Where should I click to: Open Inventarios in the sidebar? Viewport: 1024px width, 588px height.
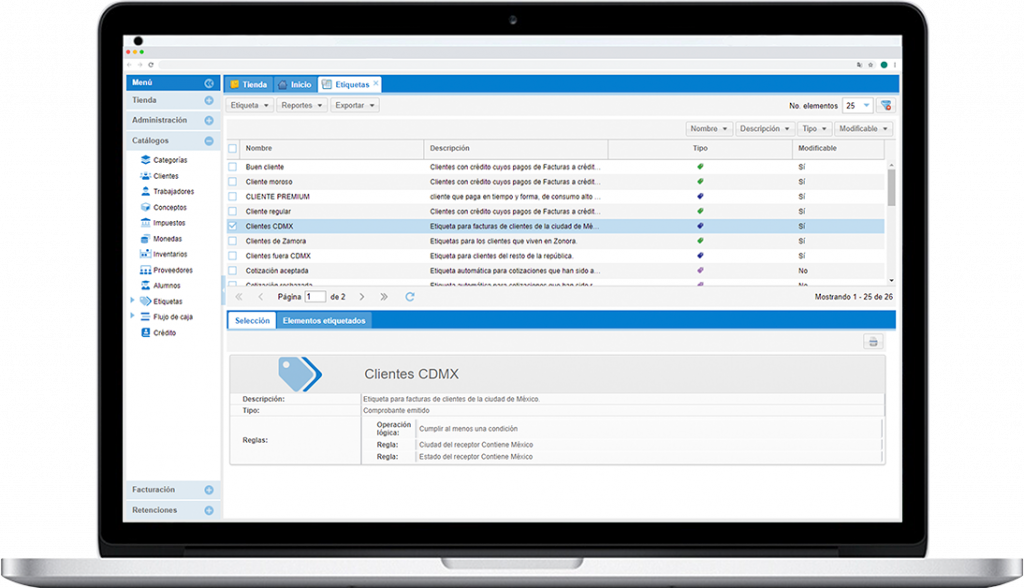(x=169, y=254)
